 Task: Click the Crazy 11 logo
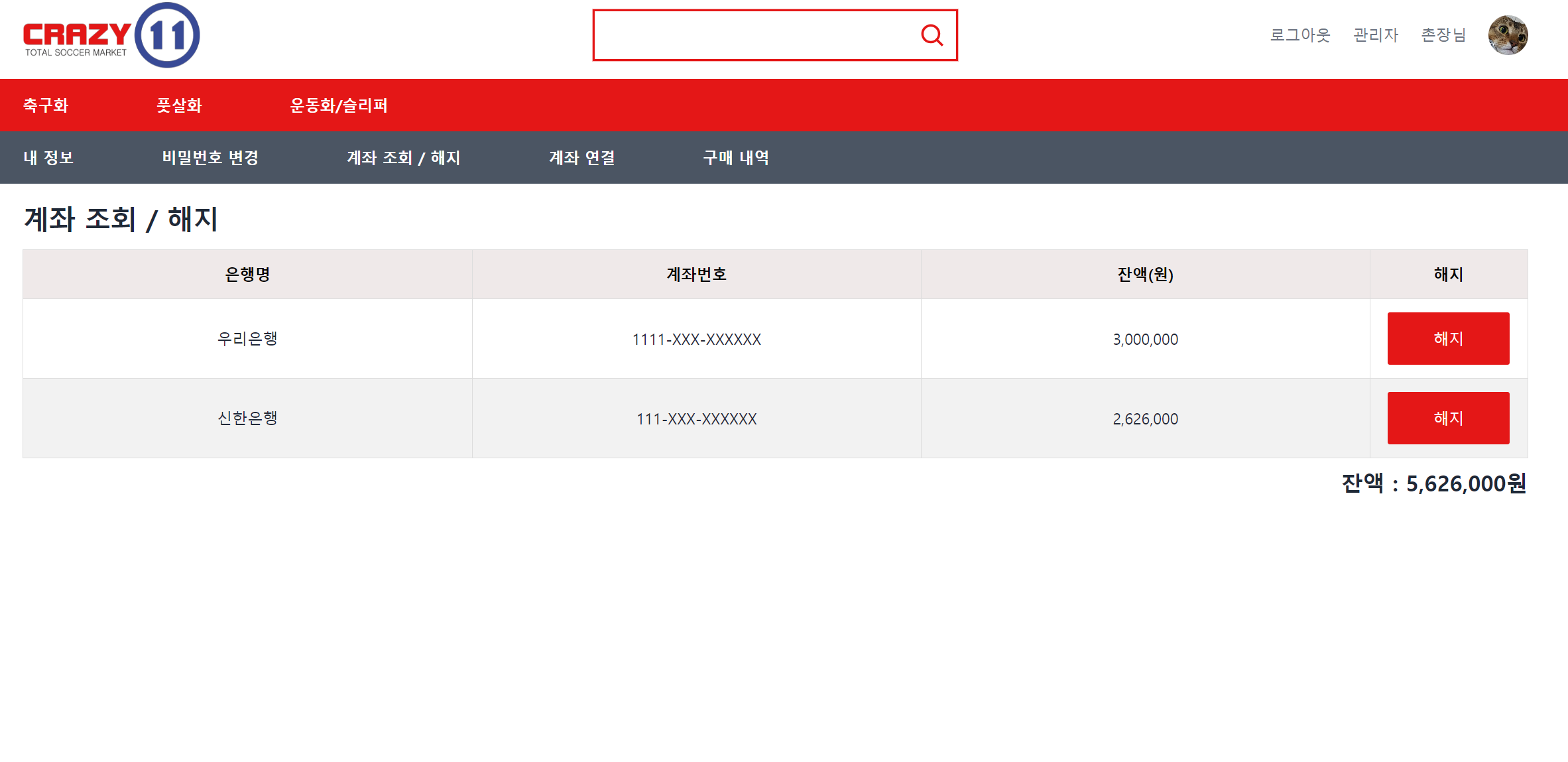pyautogui.click(x=111, y=35)
